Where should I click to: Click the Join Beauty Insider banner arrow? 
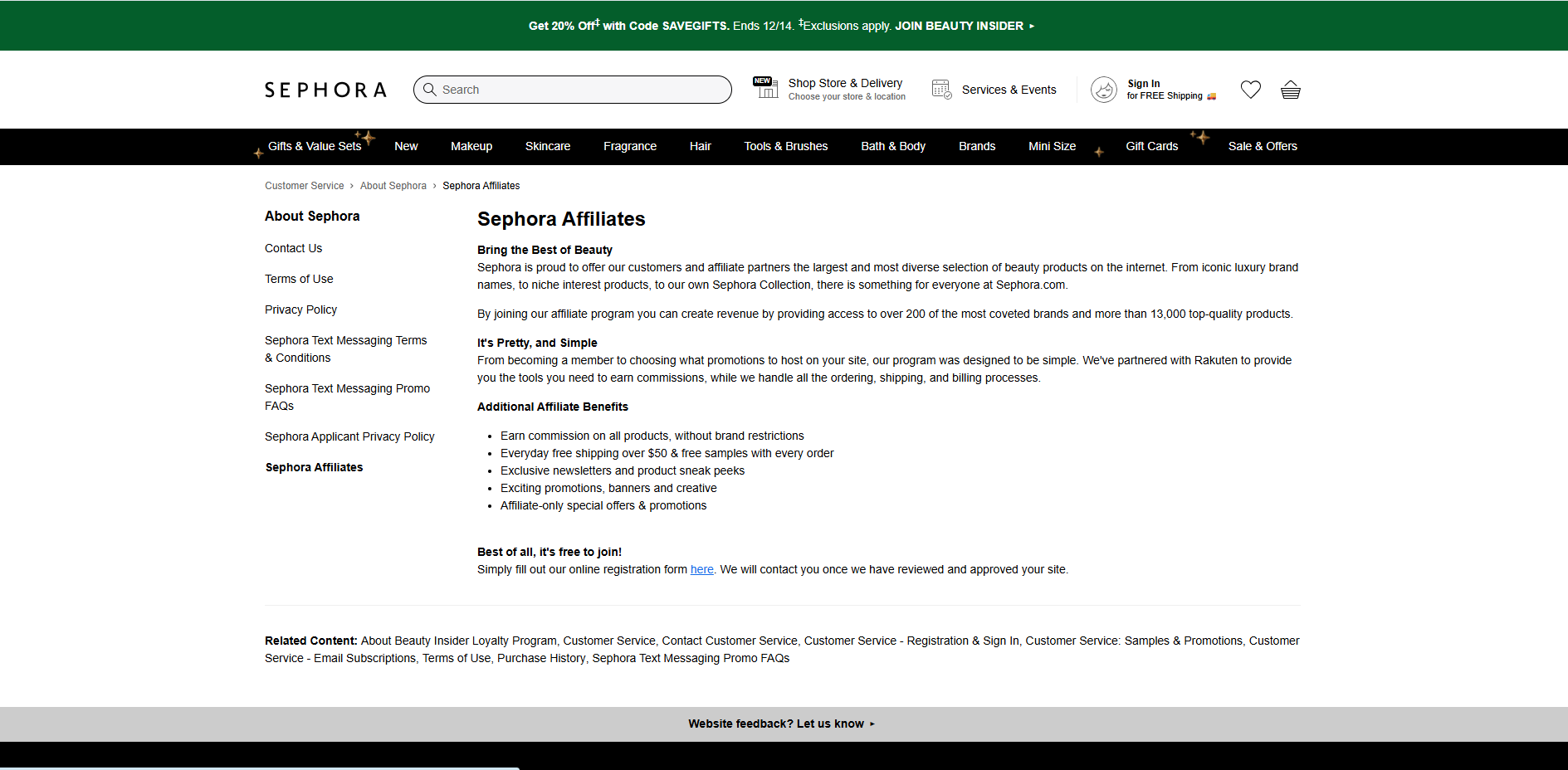pos(1032,27)
